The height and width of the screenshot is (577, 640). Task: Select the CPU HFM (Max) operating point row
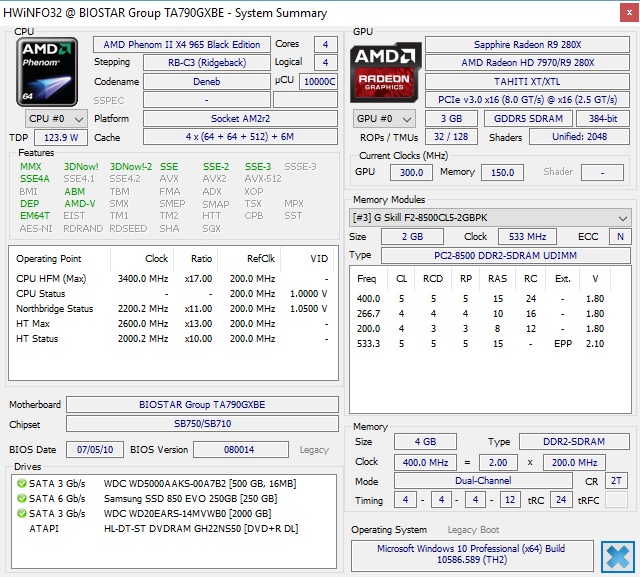click(172, 278)
